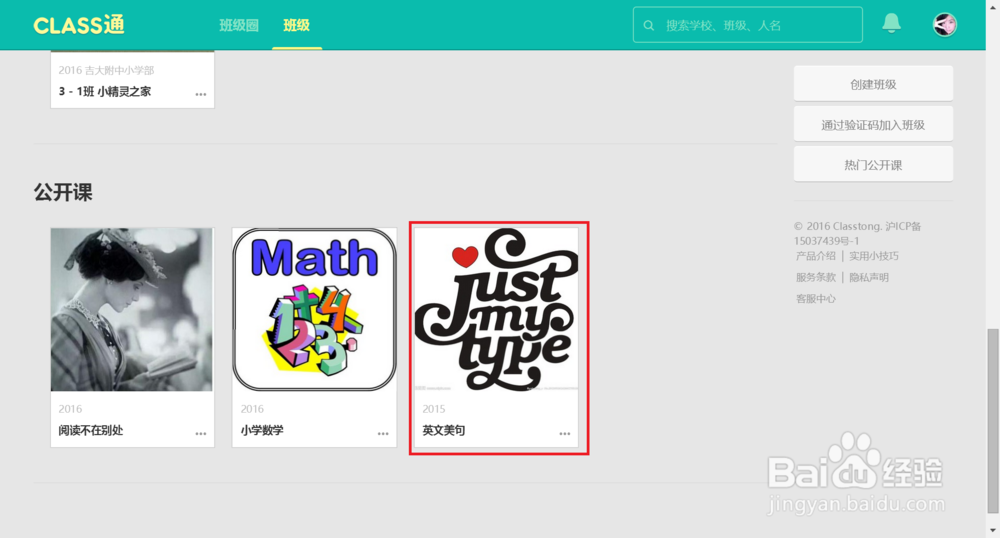The height and width of the screenshot is (538, 1000).
Task: Click the 公开课 section heading
Action: coord(63,192)
